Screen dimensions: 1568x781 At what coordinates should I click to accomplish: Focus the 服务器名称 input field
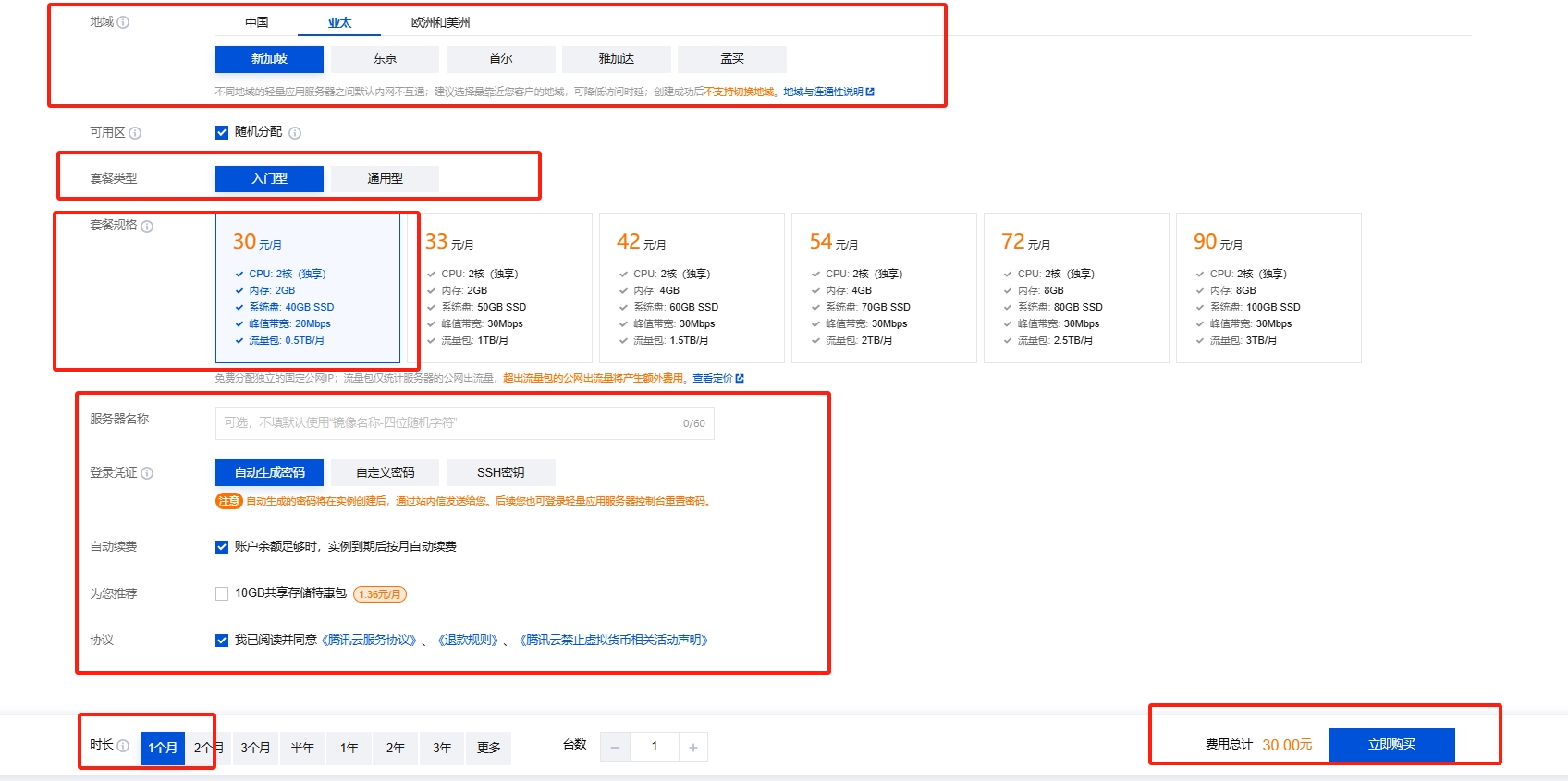pos(465,423)
